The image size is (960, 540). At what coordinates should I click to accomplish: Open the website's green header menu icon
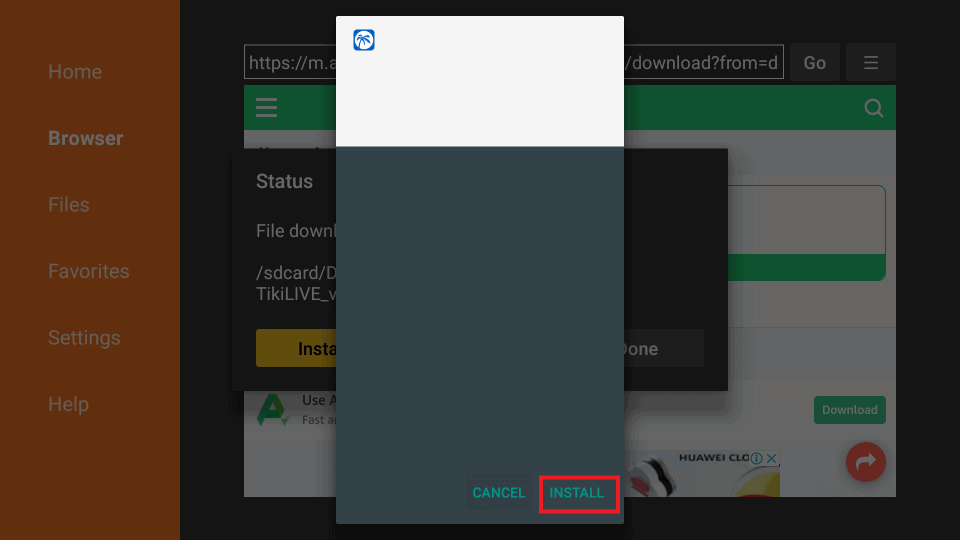click(x=266, y=108)
